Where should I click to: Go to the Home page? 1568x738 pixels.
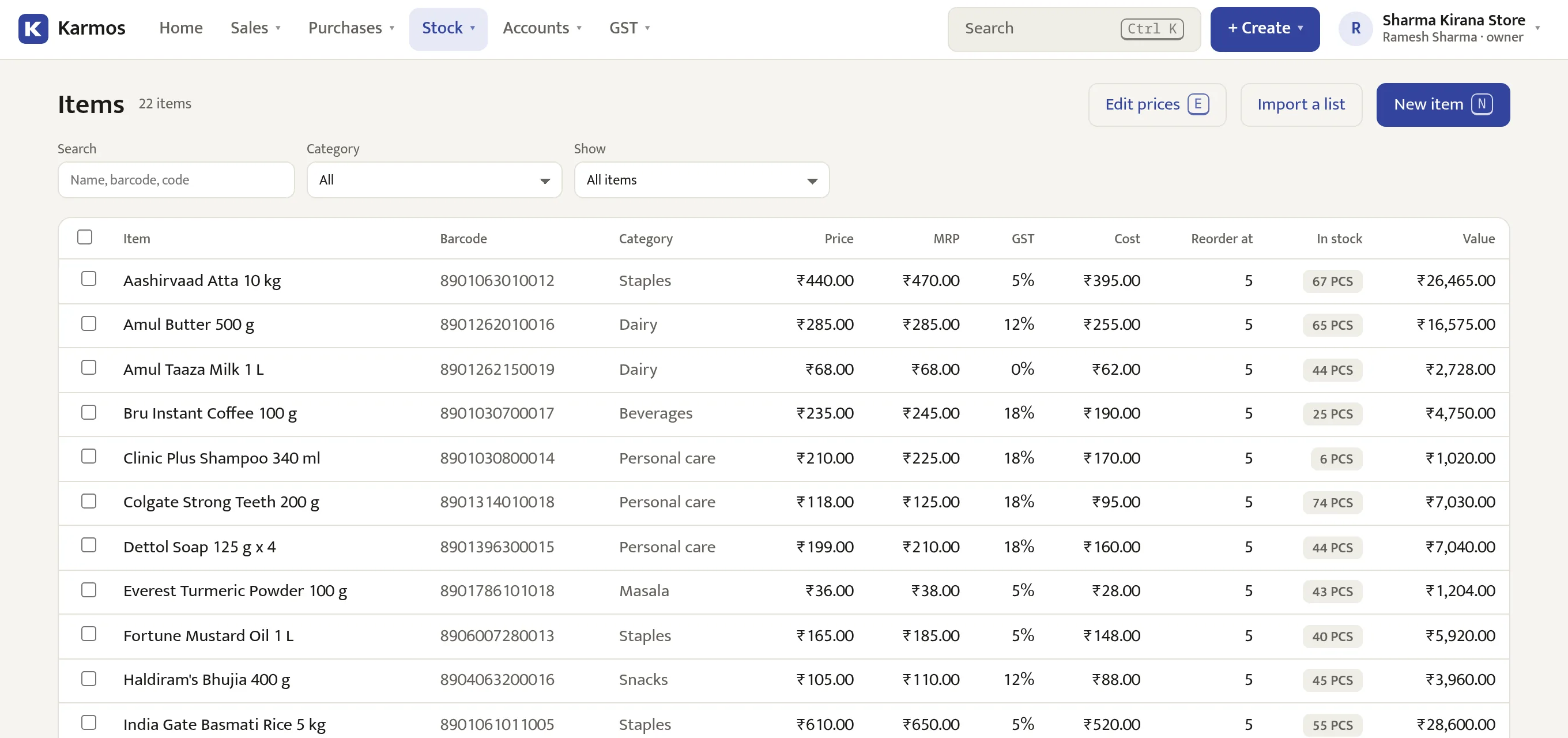tap(181, 28)
